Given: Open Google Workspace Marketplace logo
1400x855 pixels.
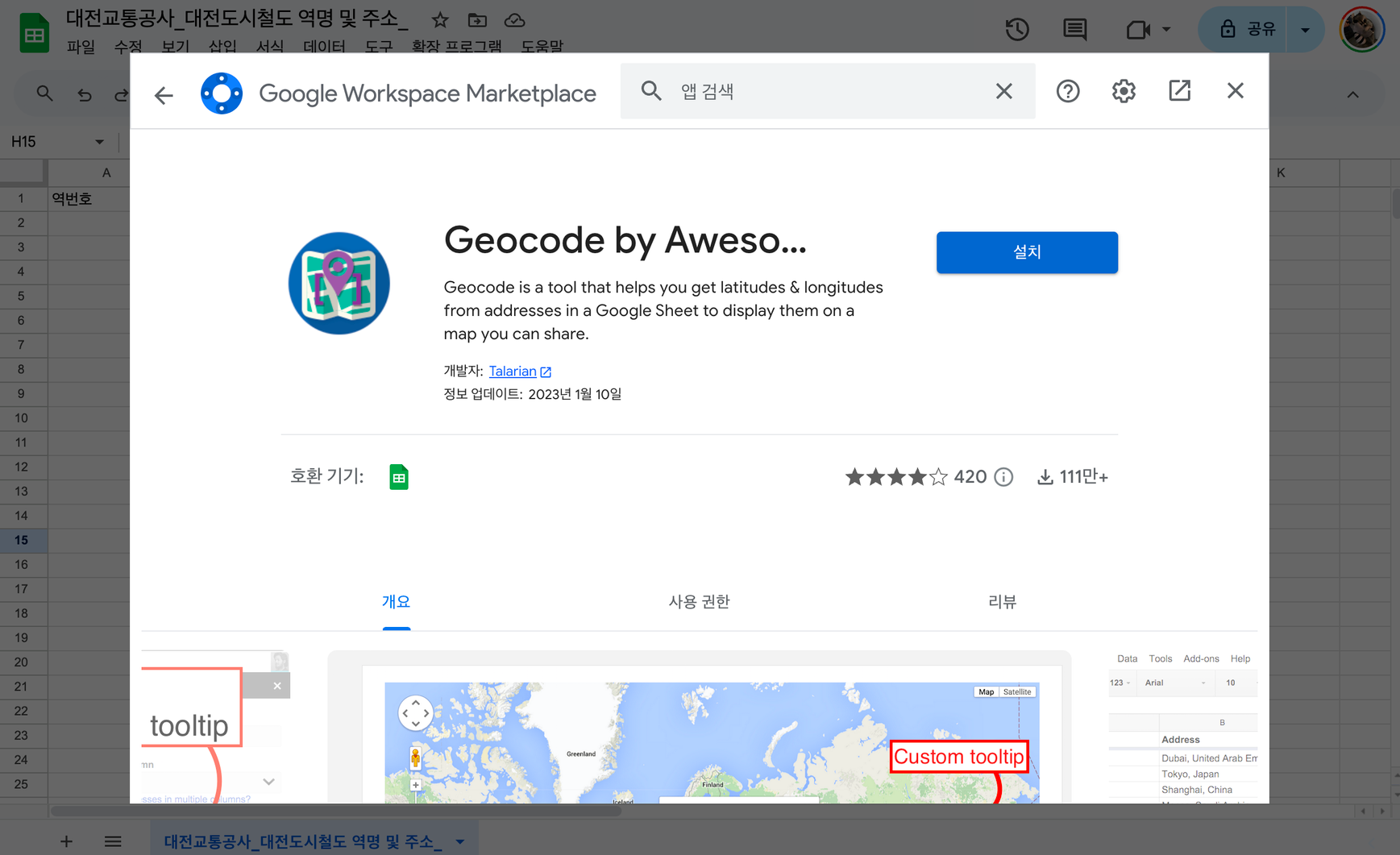Looking at the screenshot, I should click(x=222, y=93).
